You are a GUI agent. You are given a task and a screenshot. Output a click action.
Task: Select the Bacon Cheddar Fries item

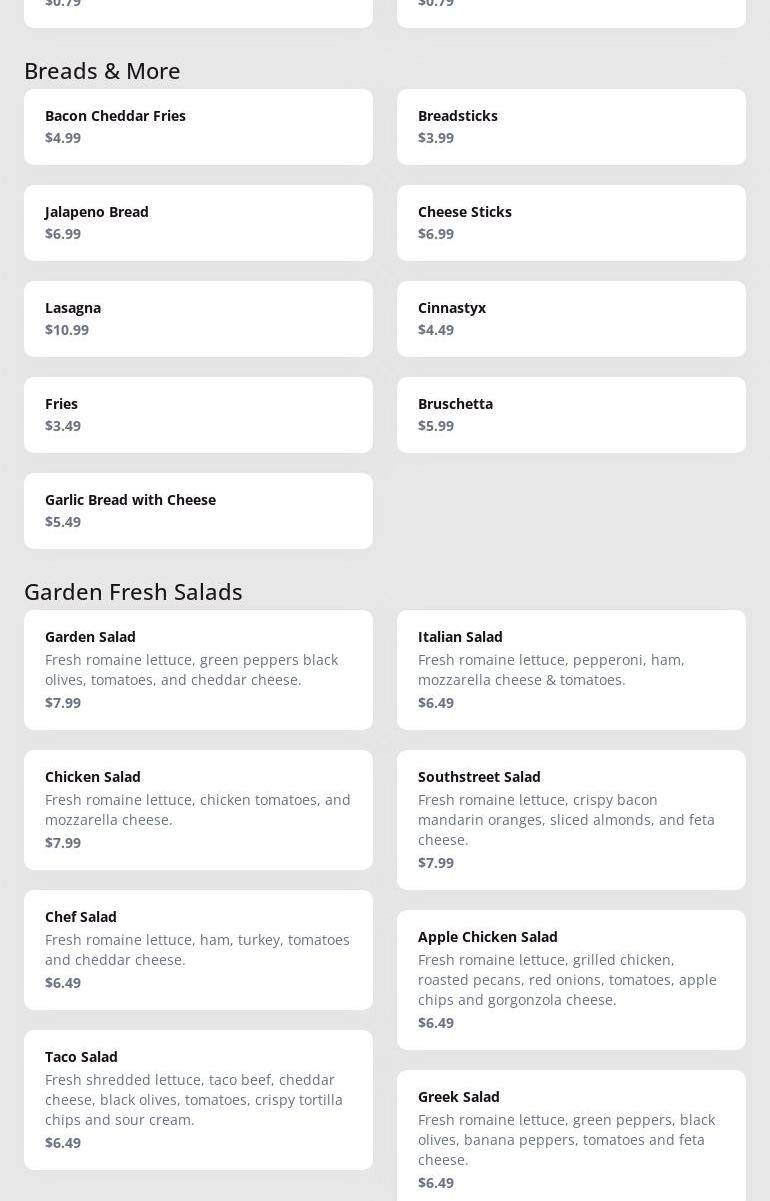pos(198,127)
